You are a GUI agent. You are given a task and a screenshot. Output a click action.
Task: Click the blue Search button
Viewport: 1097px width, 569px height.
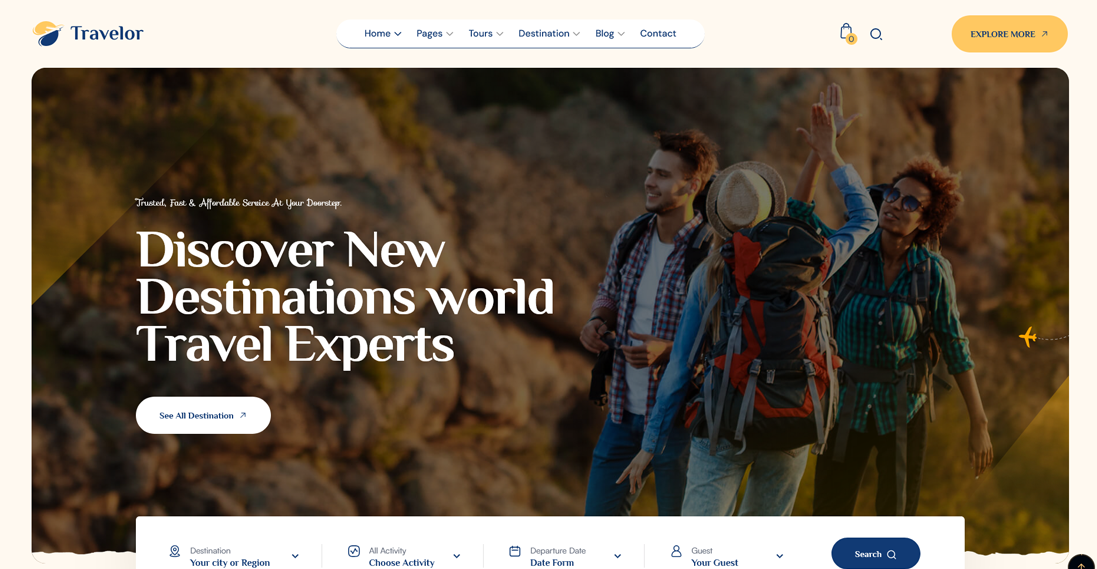[x=875, y=554]
